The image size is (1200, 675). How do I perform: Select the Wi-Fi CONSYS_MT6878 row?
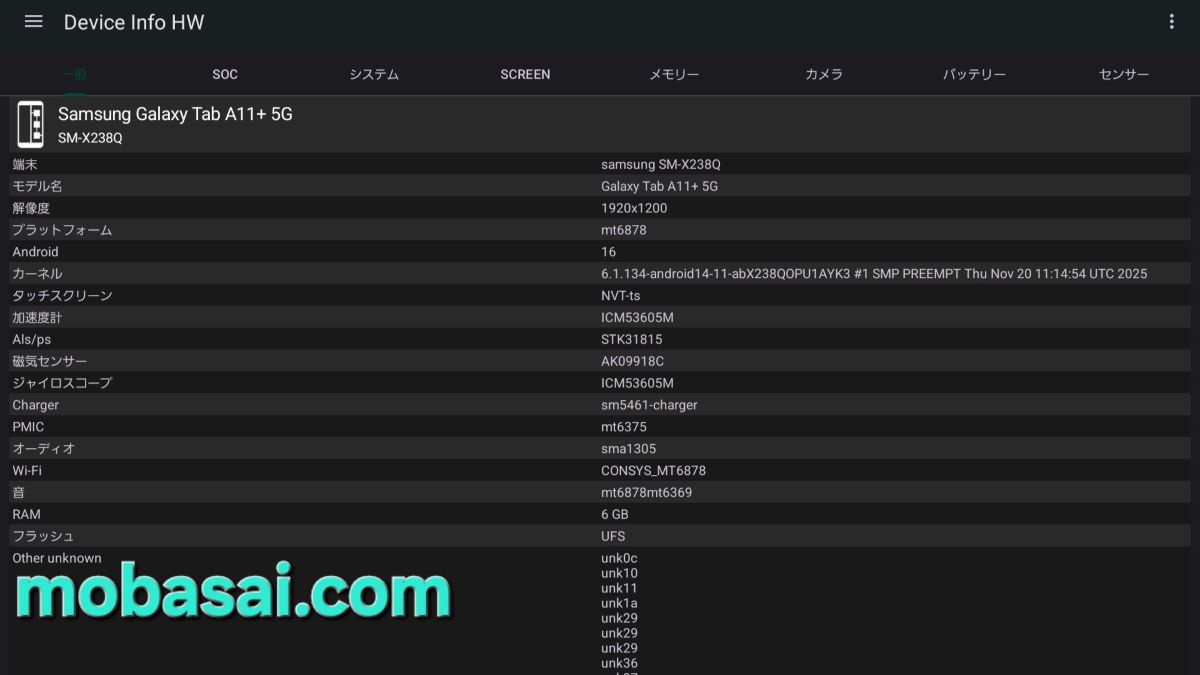pyautogui.click(x=600, y=470)
